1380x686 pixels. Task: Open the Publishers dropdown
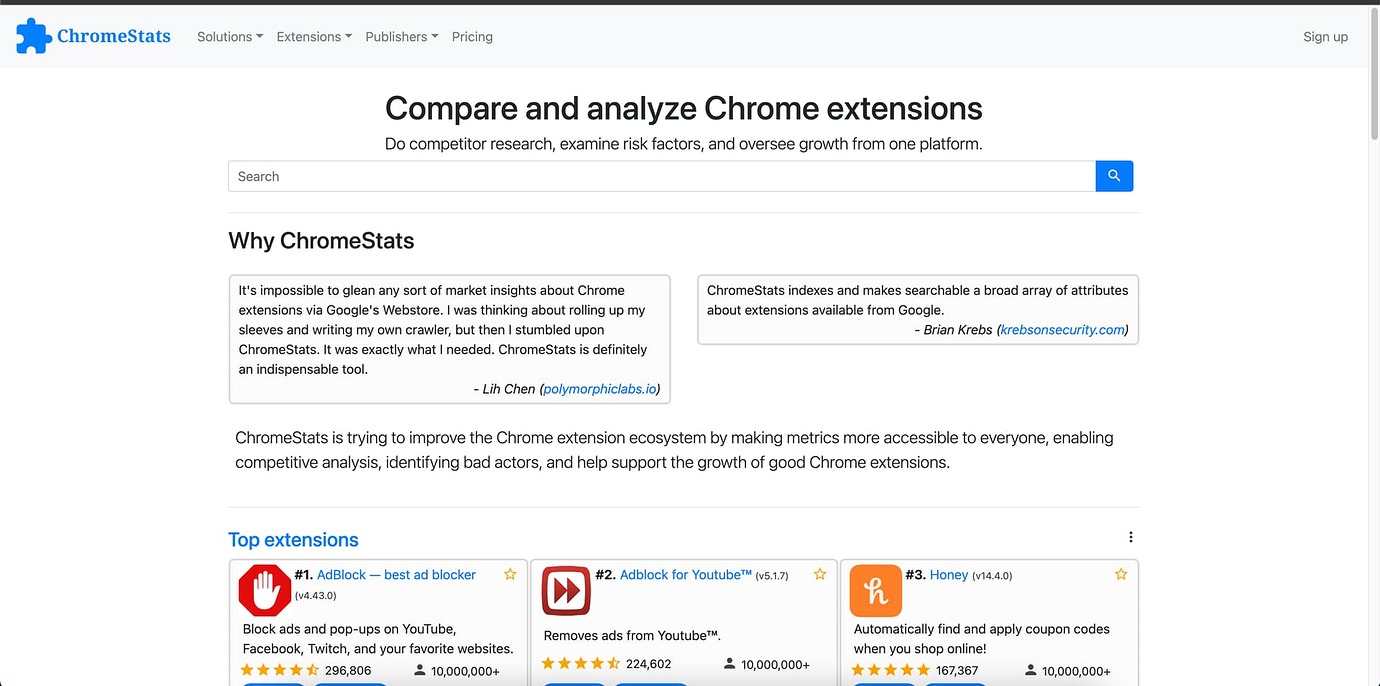click(x=401, y=36)
